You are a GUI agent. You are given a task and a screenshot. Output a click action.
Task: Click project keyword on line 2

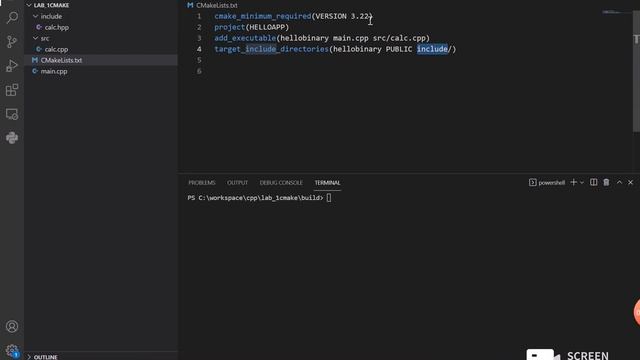(x=229, y=27)
